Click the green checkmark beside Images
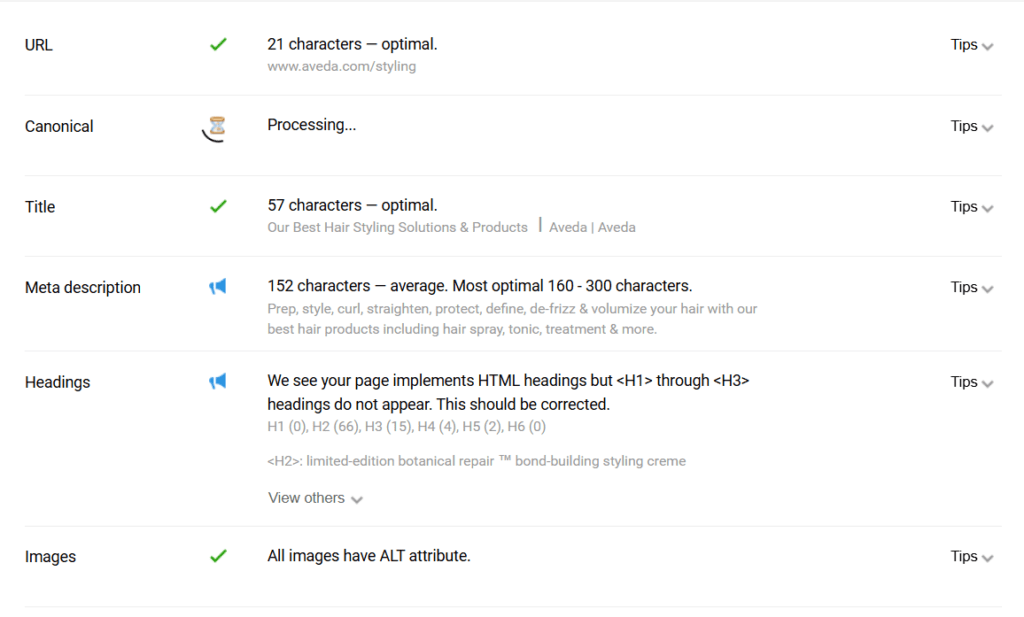The height and width of the screenshot is (617, 1024). pyautogui.click(x=218, y=556)
